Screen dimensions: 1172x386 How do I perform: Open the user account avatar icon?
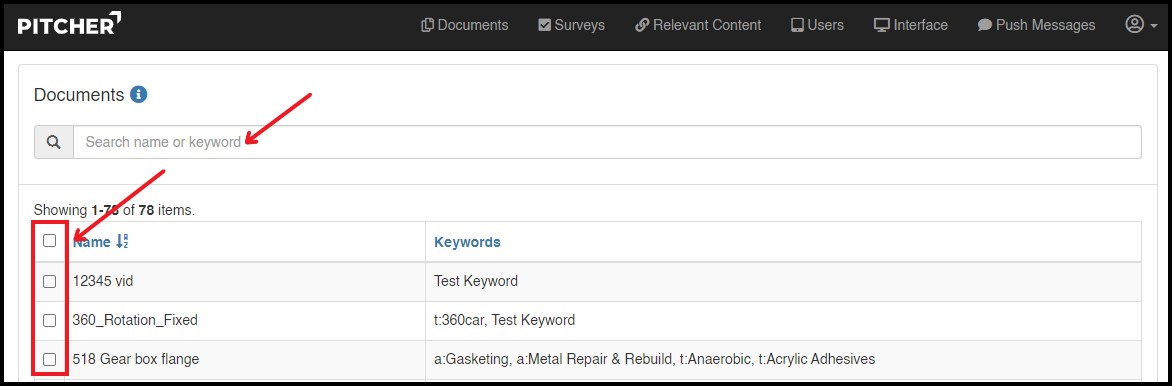(x=1134, y=25)
